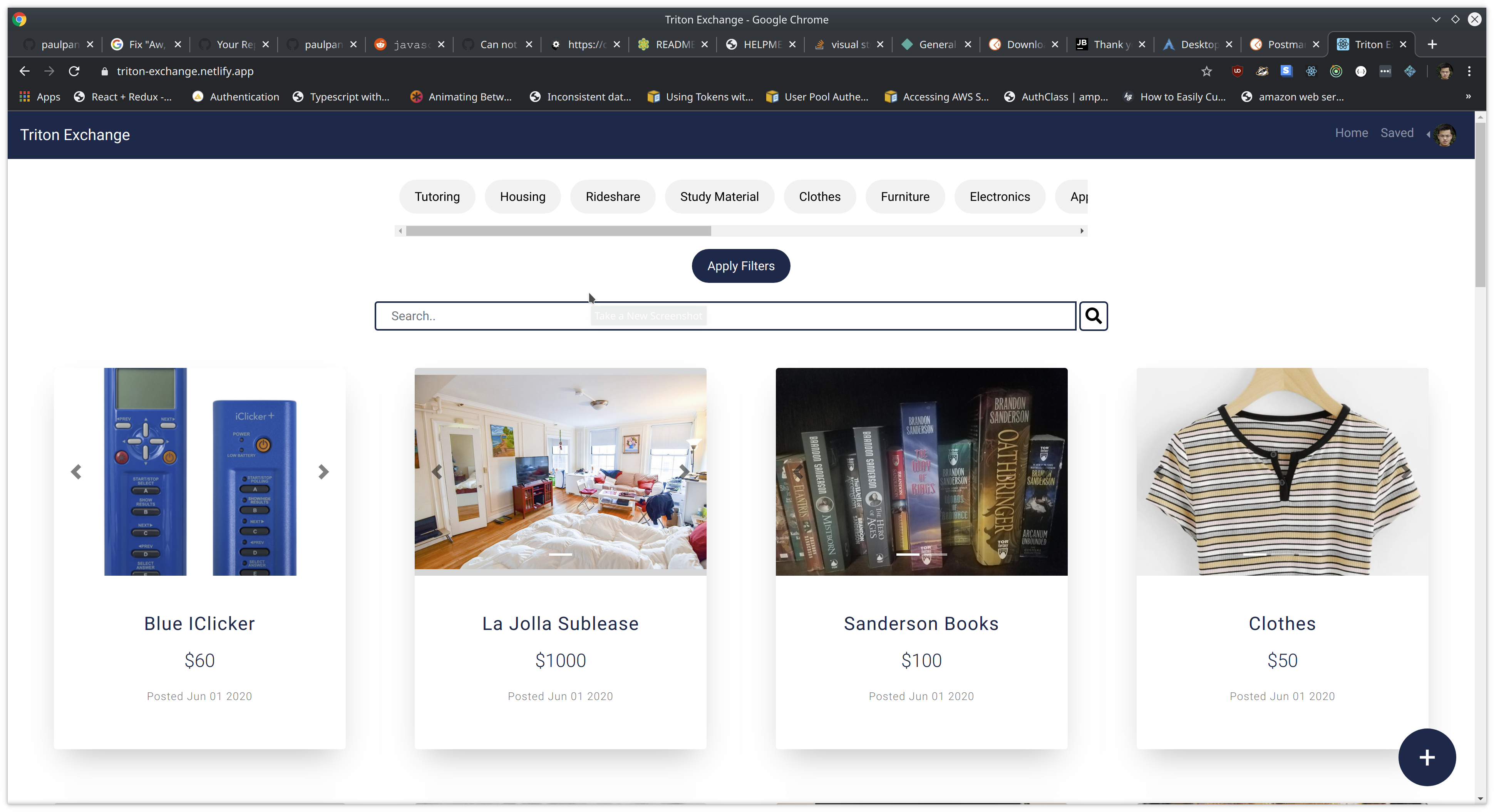
Task: Expand the hidden bookmarks overflow chevron
Action: [1468, 97]
